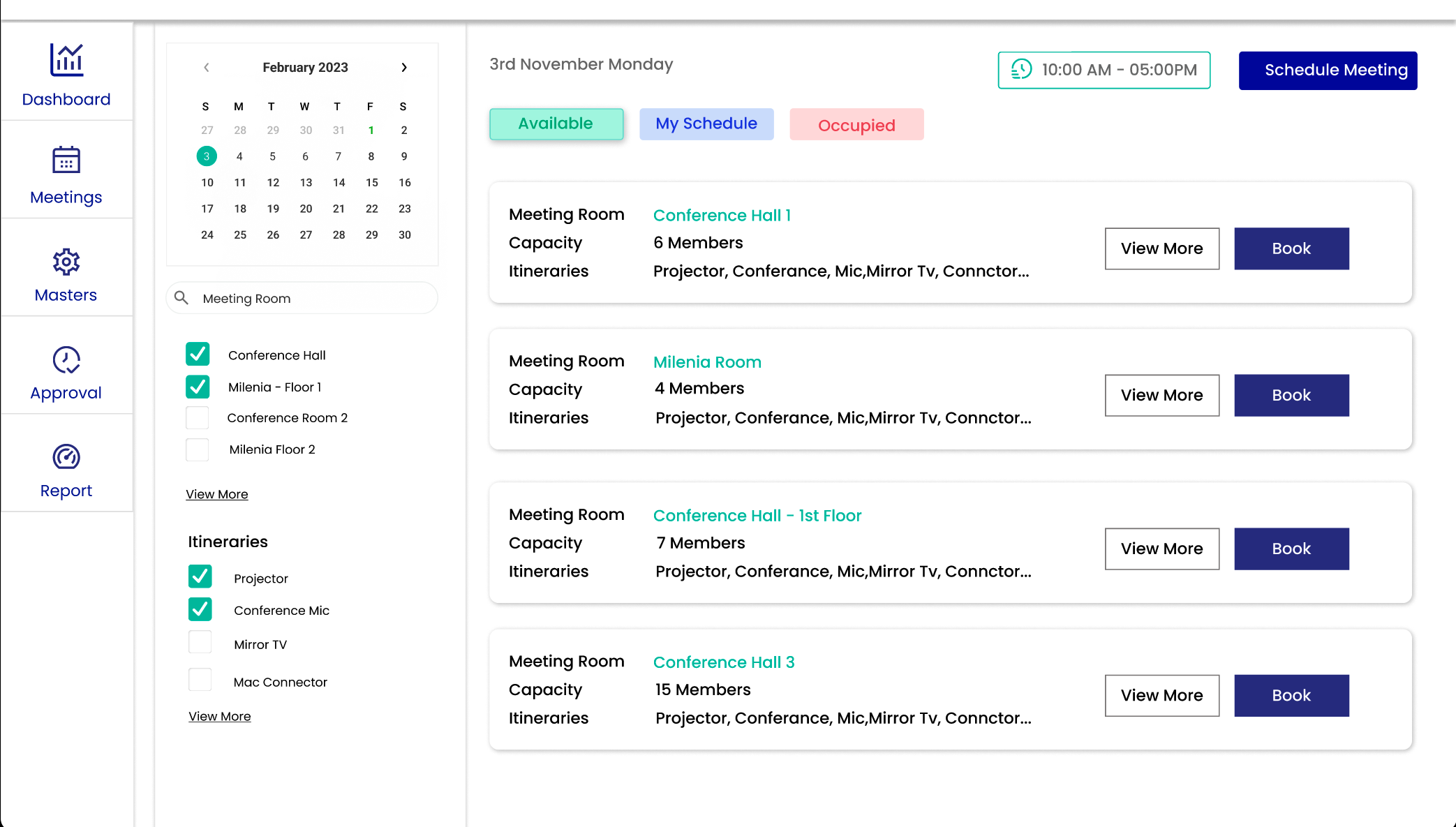
Task: Click date 15 on February calendar
Action: tap(372, 182)
